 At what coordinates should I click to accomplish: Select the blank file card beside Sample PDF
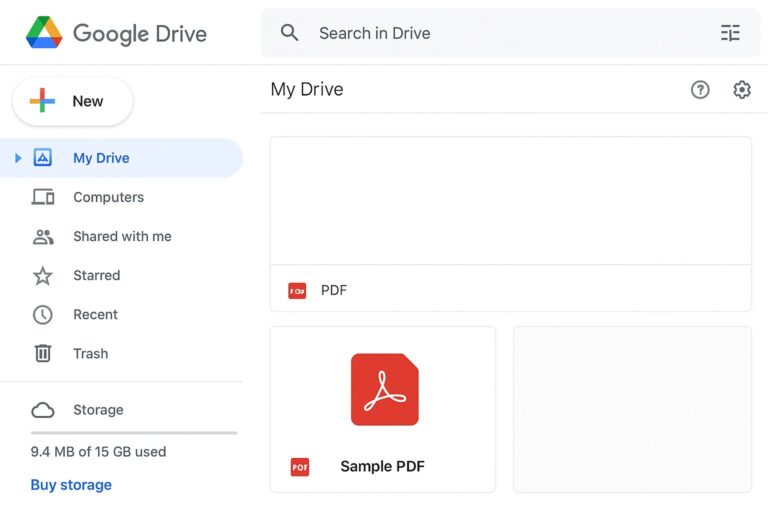pyautogui.click(x=632, y=409)
